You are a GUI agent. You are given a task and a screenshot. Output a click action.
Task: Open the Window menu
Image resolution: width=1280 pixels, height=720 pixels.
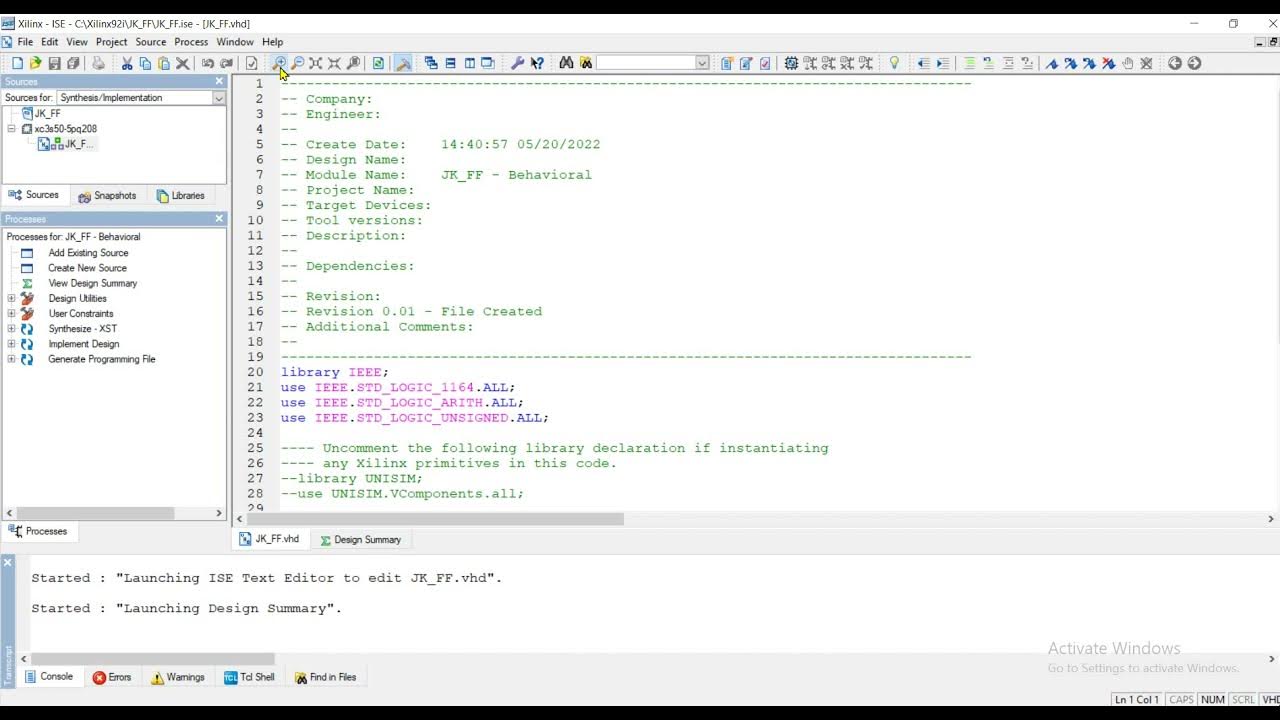(235, 42)
